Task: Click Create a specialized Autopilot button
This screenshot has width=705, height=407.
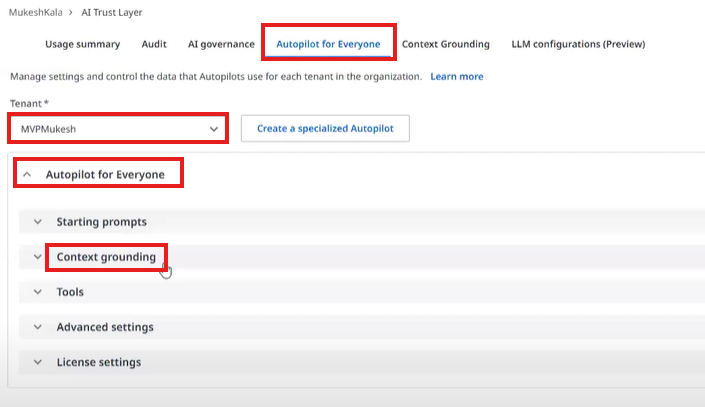Action: click(x=325, y=129)
